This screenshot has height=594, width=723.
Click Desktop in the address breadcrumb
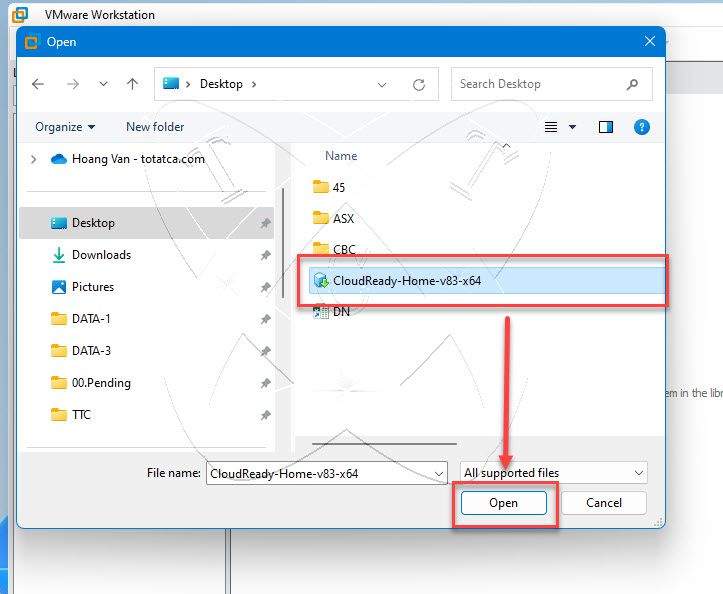coord(221,84)
